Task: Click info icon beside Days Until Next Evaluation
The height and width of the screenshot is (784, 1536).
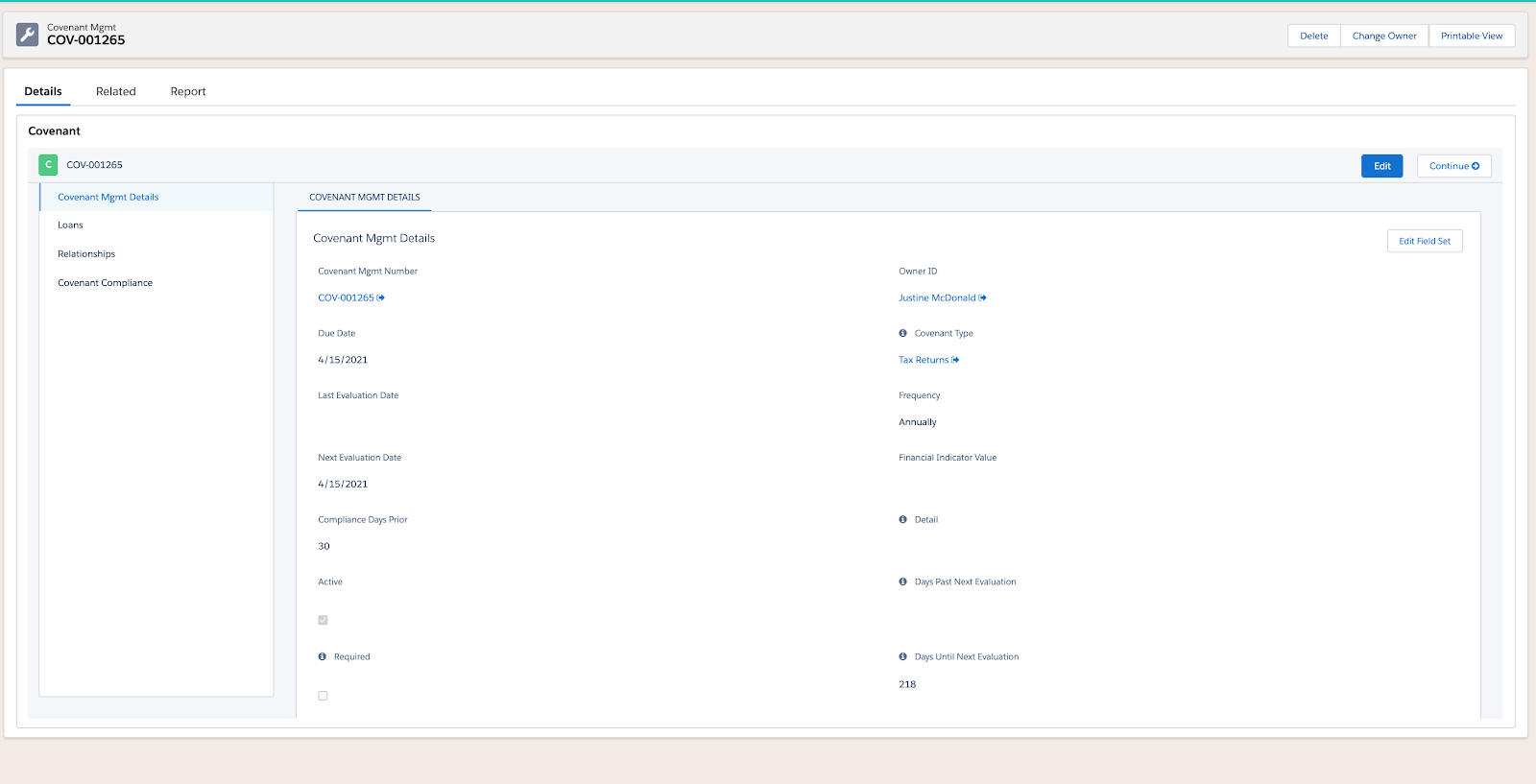Action: coord(902,656)
